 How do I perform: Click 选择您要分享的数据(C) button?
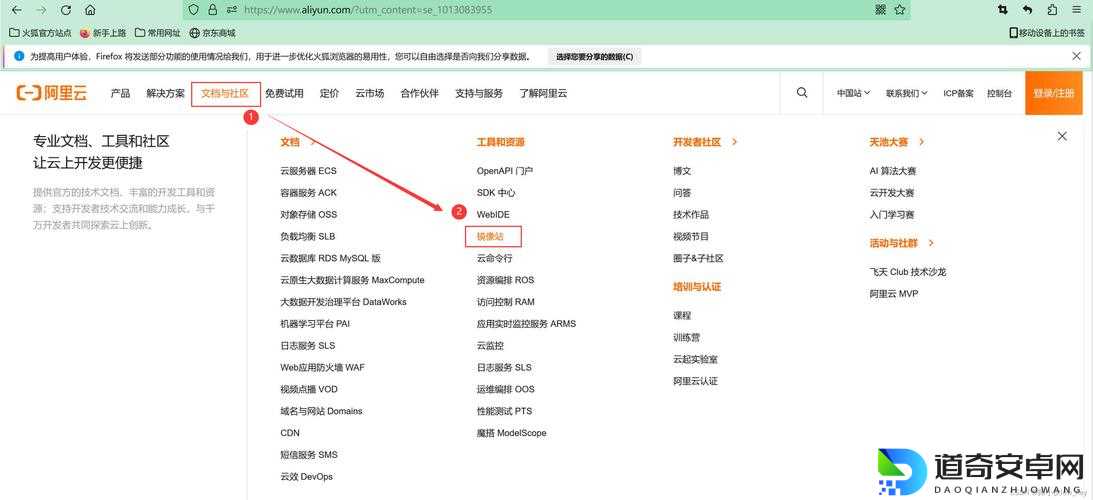coord(595,56)
